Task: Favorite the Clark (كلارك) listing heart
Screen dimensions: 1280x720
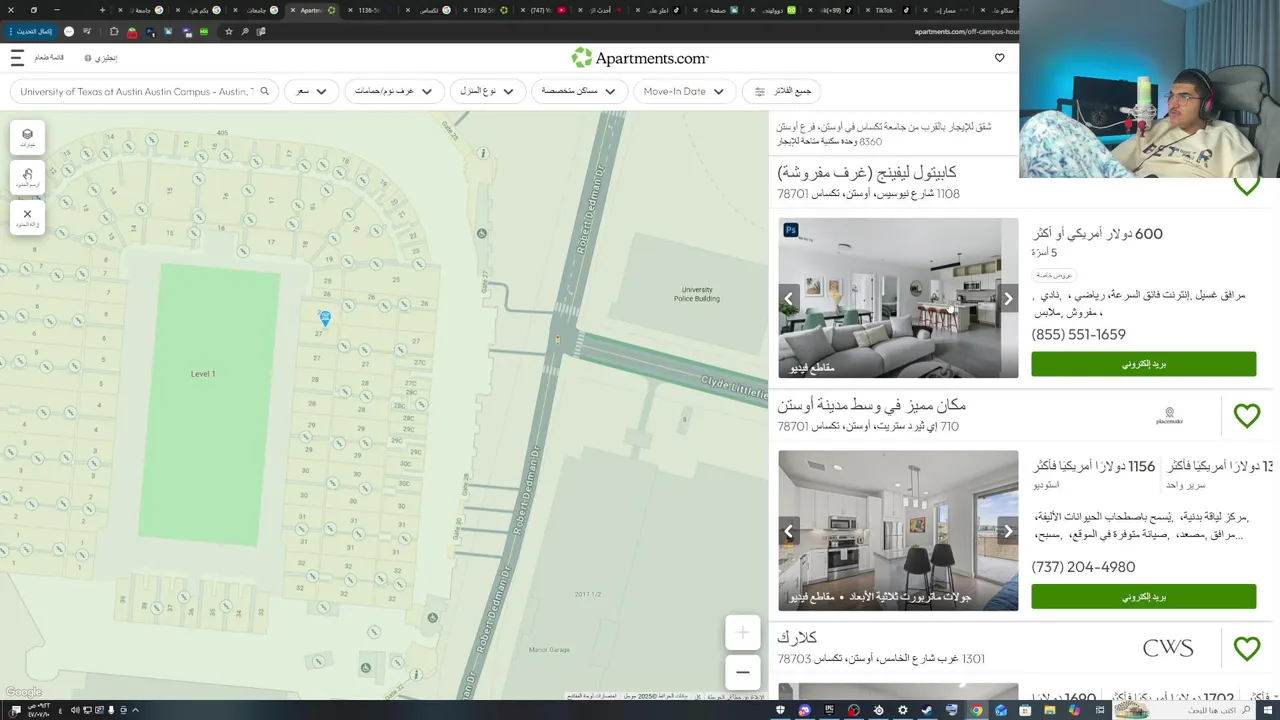Action: pyautogui.click(x=1246, y=648)
